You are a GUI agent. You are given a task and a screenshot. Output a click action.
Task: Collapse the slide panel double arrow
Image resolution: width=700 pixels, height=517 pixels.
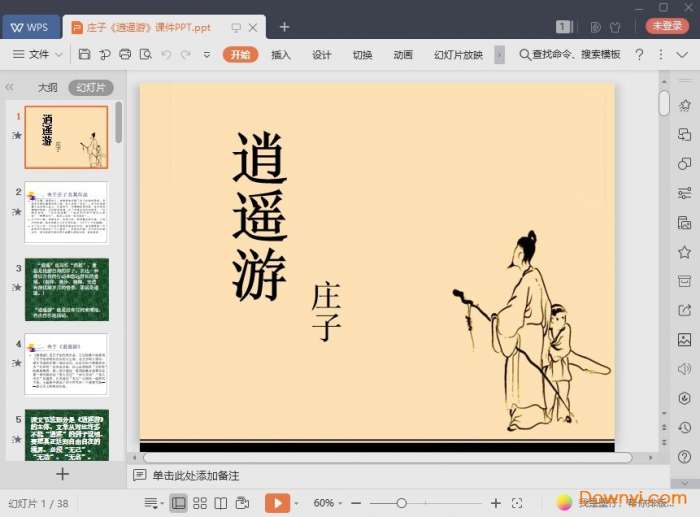[9, 87]
